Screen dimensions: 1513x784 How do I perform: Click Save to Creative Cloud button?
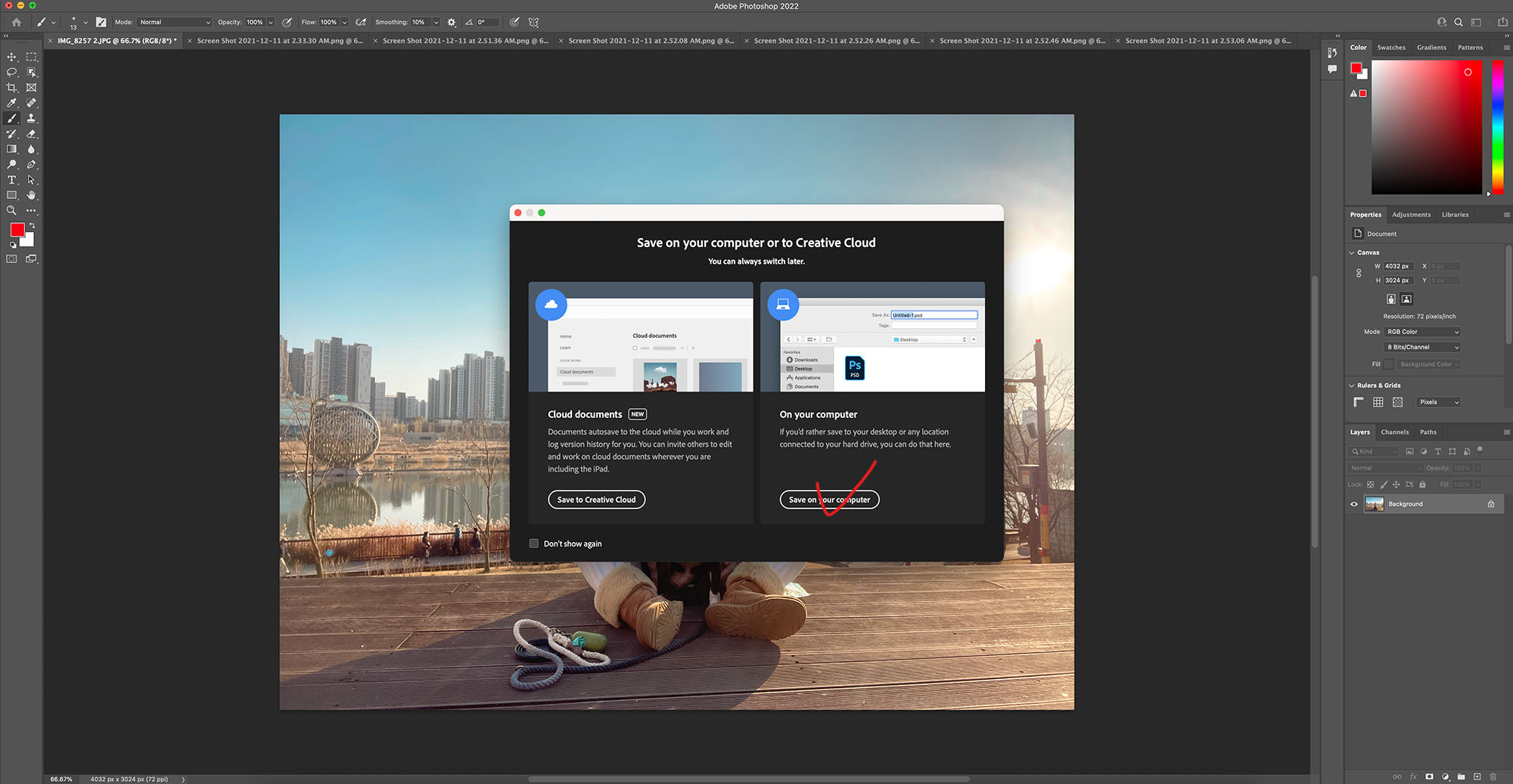596,500
